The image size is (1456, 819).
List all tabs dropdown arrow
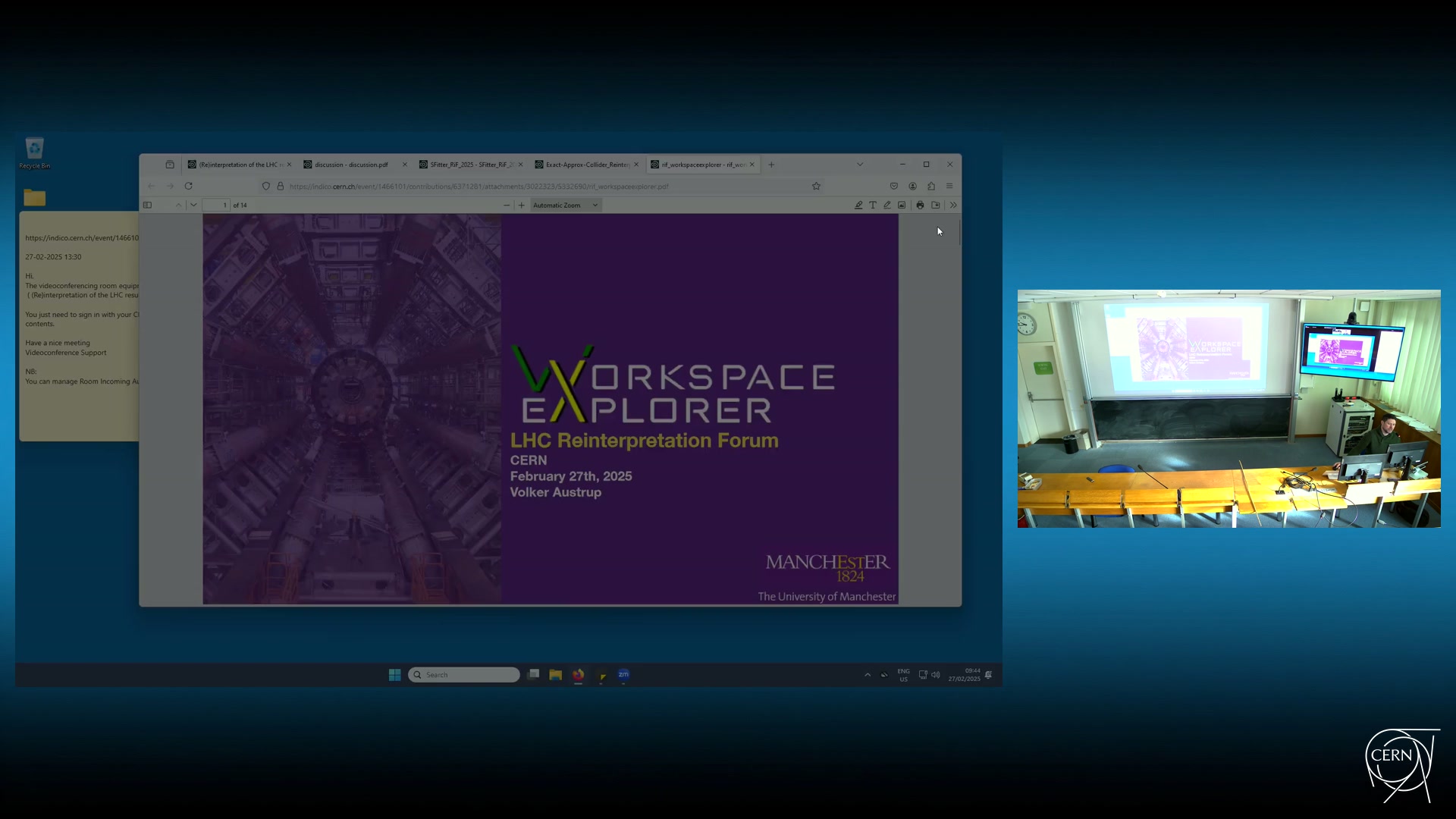click(x=860, y=165)
